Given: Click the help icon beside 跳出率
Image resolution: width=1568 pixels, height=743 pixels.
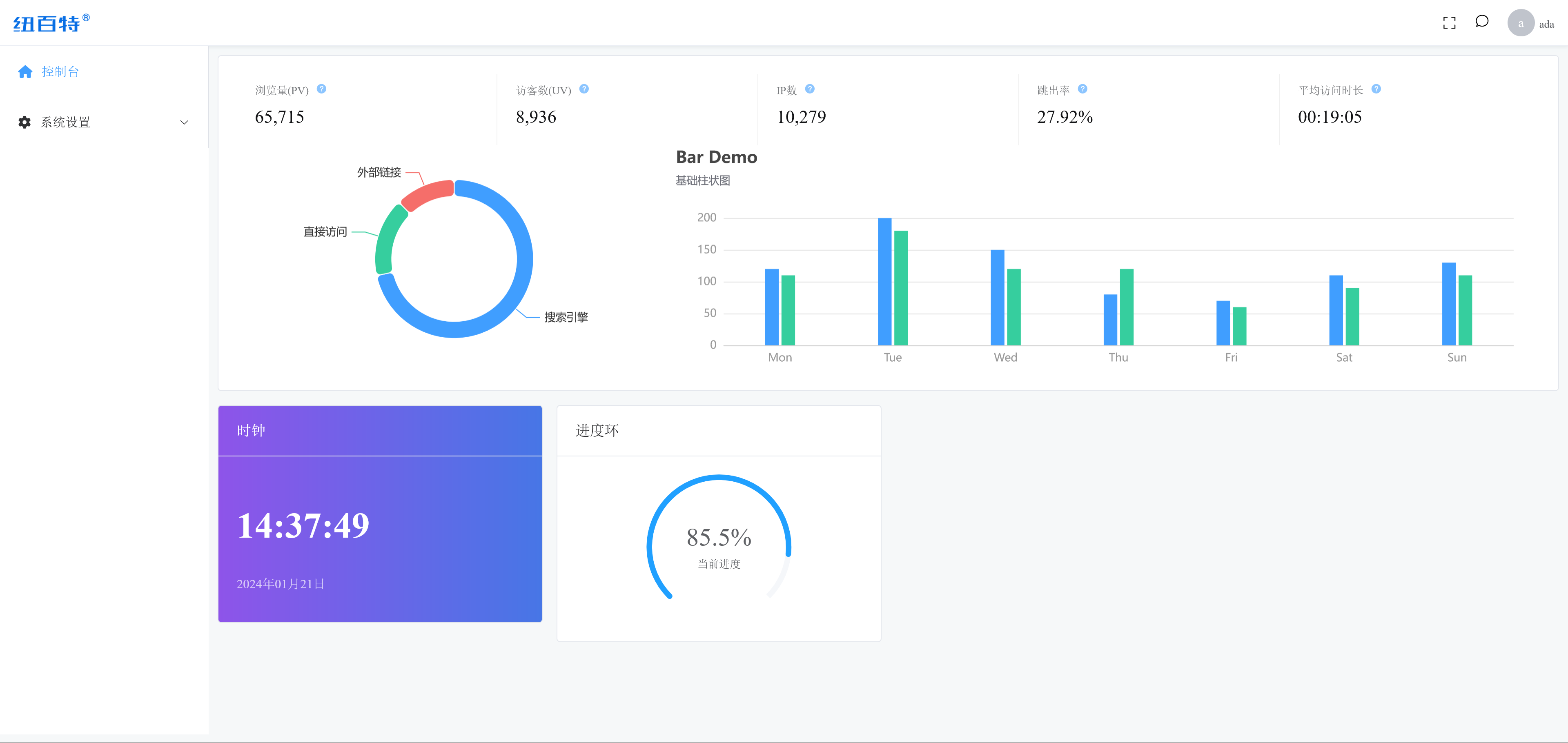Looking at the screenshot, I should (1083, 89).
